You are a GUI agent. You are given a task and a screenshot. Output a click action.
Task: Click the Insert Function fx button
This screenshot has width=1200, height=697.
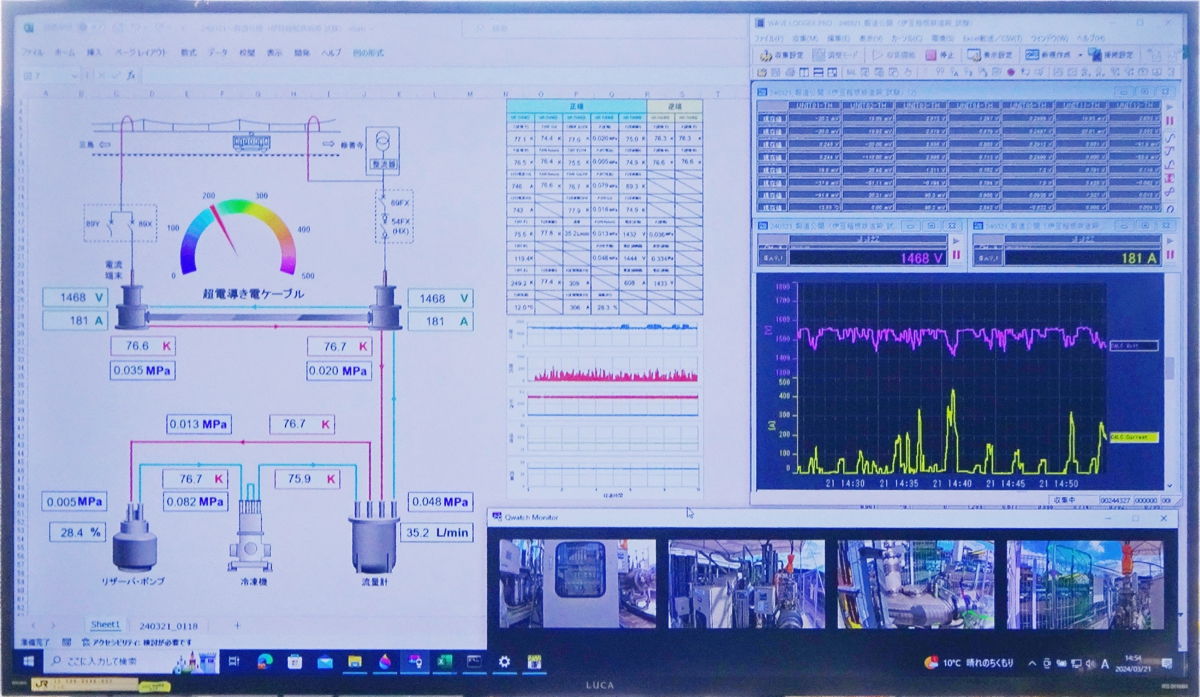point(130,73)
